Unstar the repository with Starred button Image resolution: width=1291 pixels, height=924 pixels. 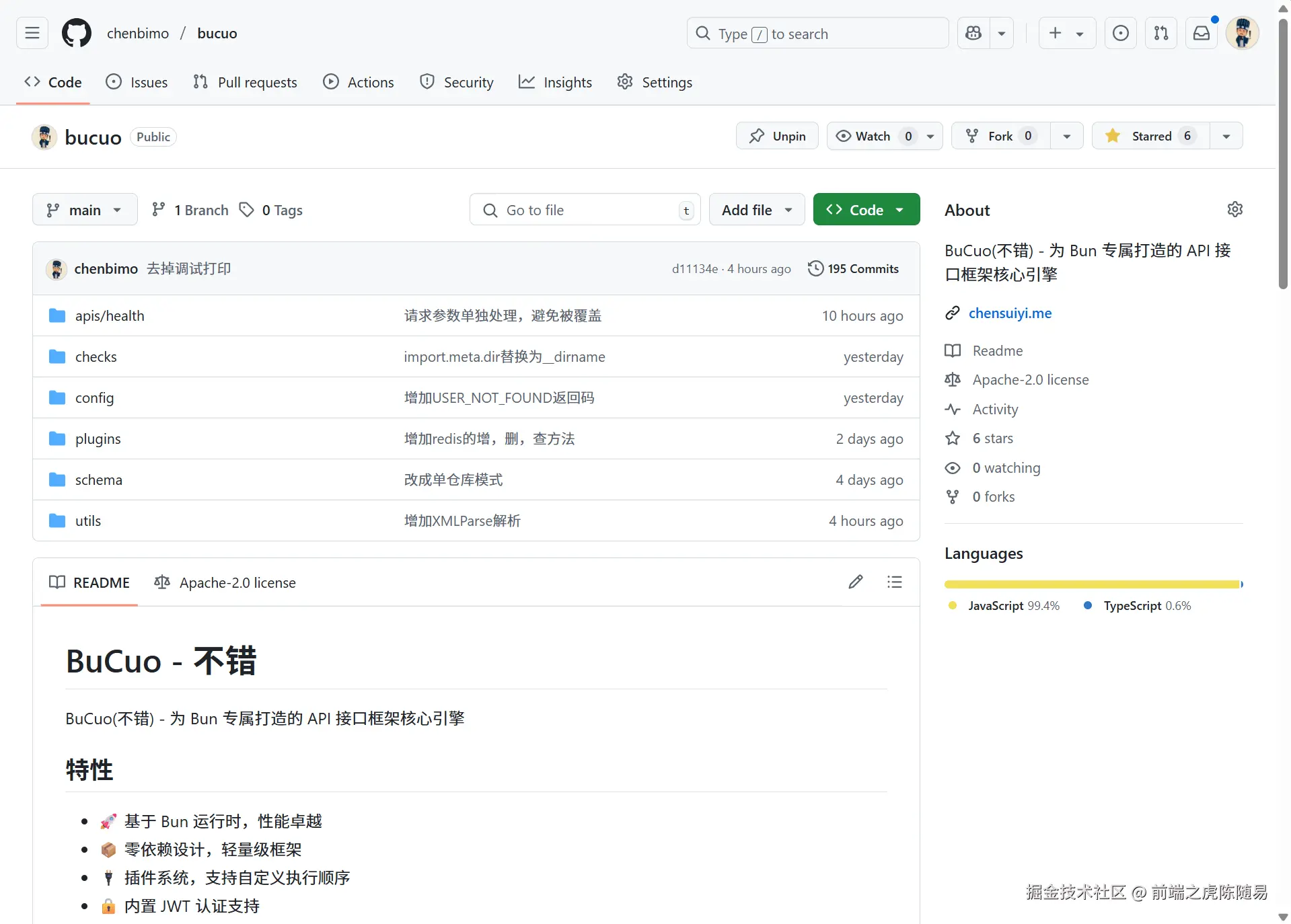tap(1151, 136)
